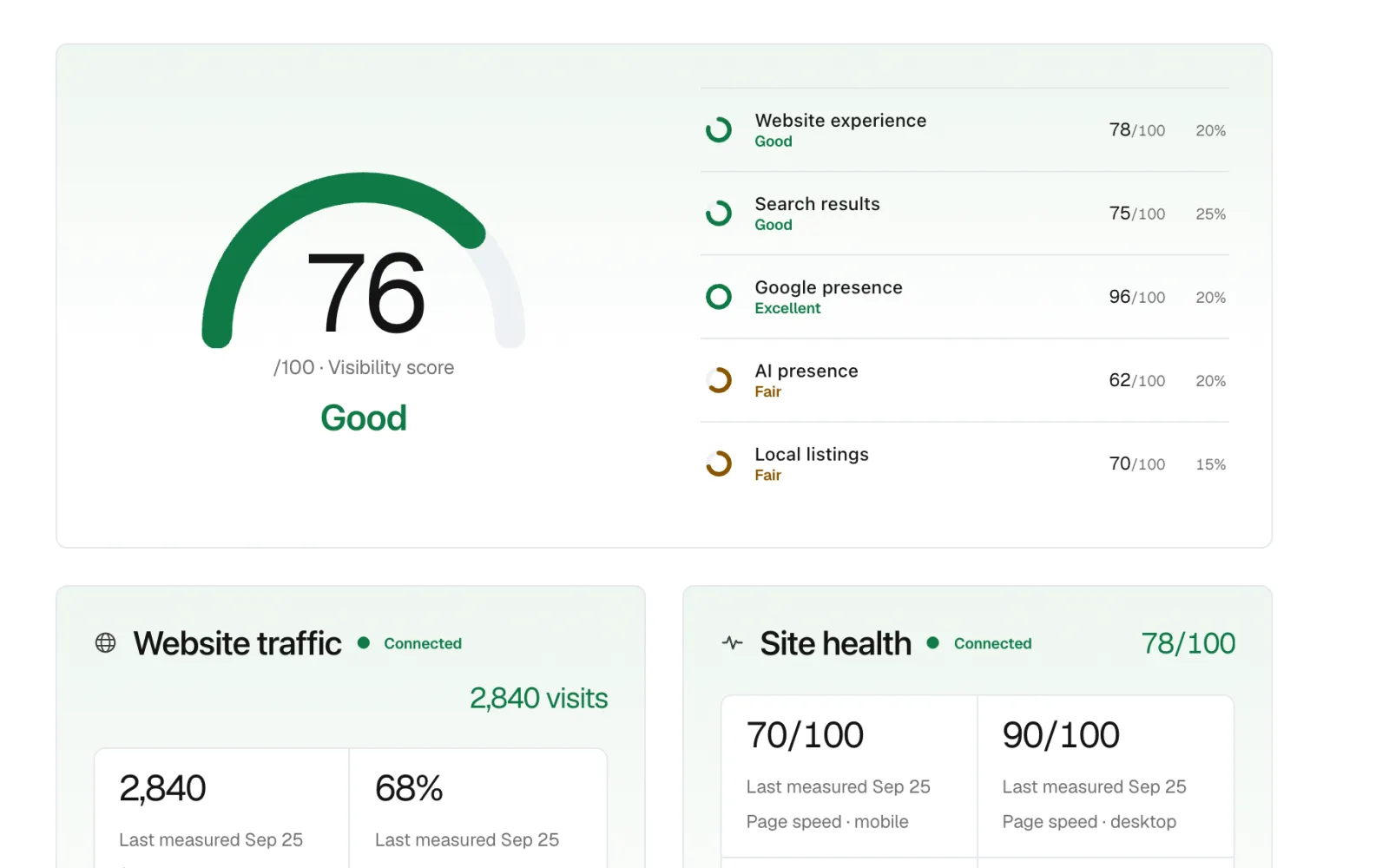Click the Excellent status under Google presence
The width and height of the screenshot is (1389, 868).
coord(787,308)
